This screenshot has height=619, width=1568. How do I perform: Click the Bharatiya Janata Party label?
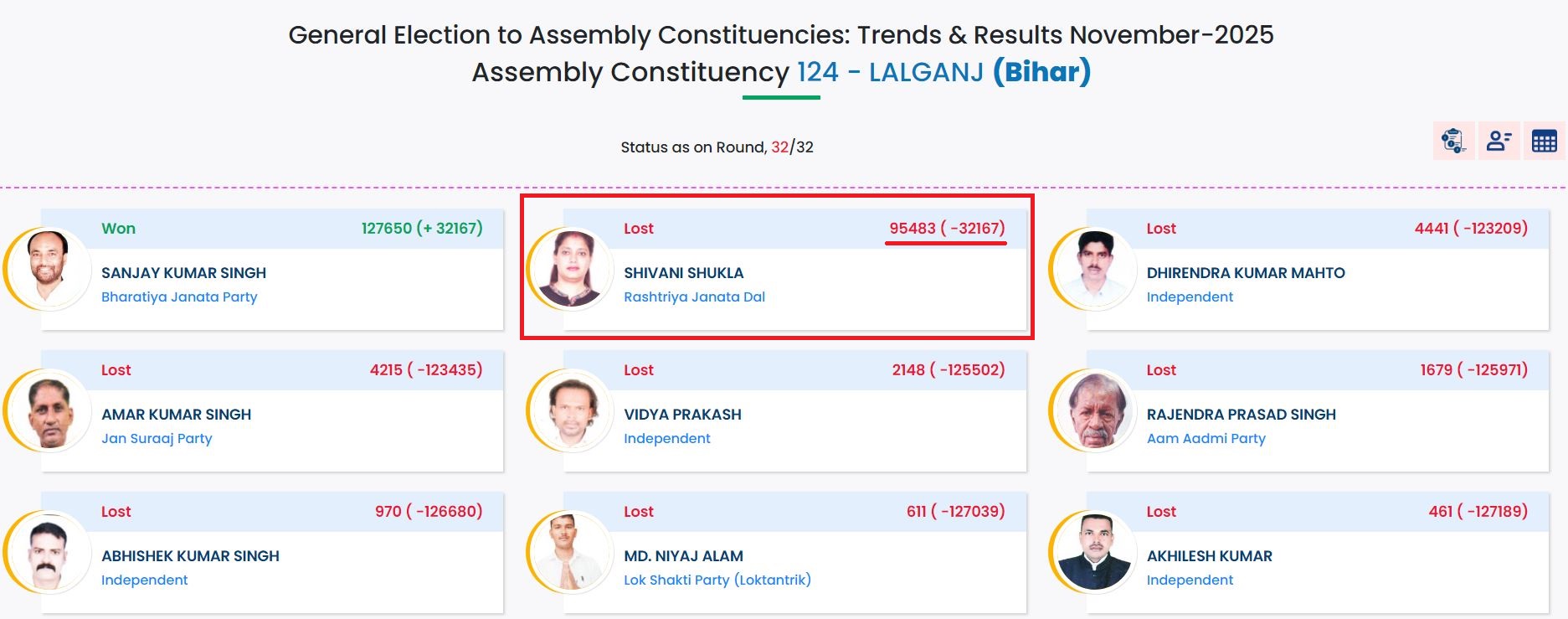pos(179,297)
